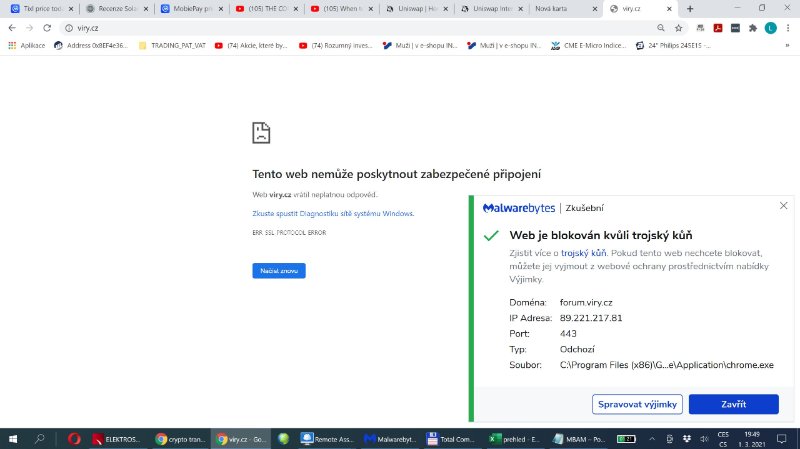Close the viry.cz tab
This screenshot has width=800, height=449.
[x=669, y=9]
